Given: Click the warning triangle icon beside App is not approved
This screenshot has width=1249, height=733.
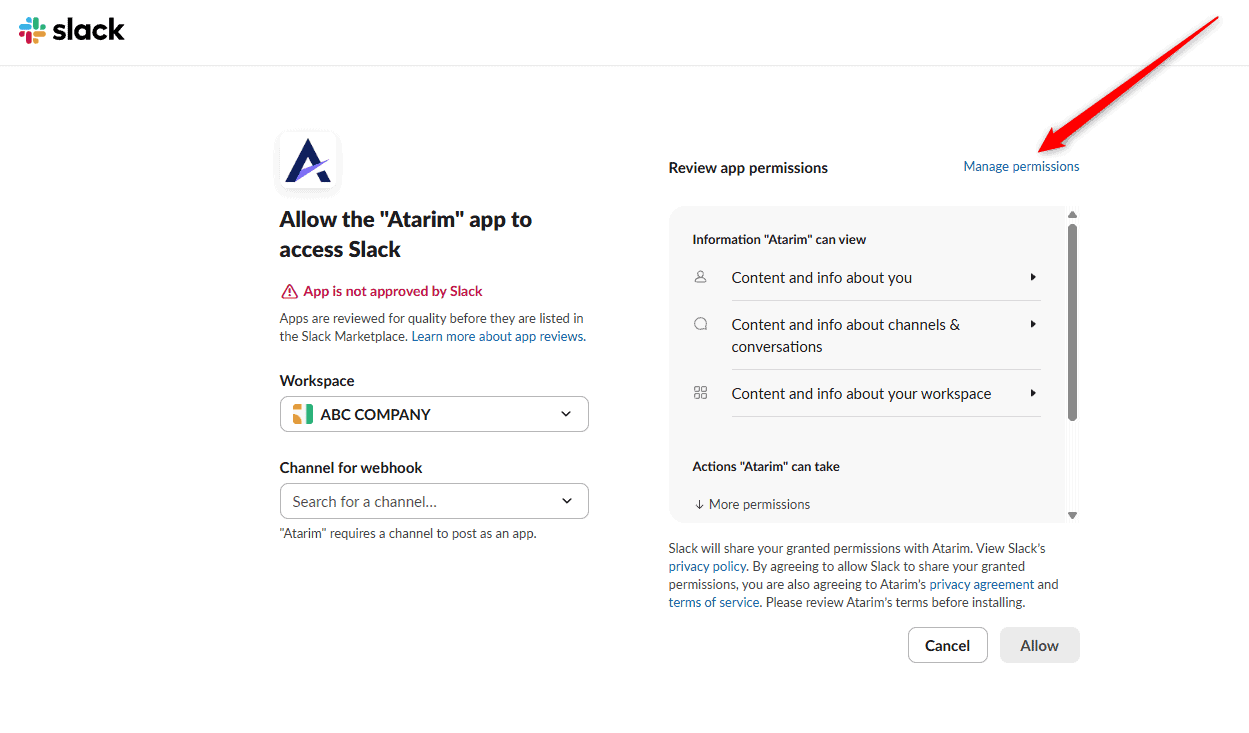Looking at the screenshot, I should pyautogui.click(x=289, y=292).
